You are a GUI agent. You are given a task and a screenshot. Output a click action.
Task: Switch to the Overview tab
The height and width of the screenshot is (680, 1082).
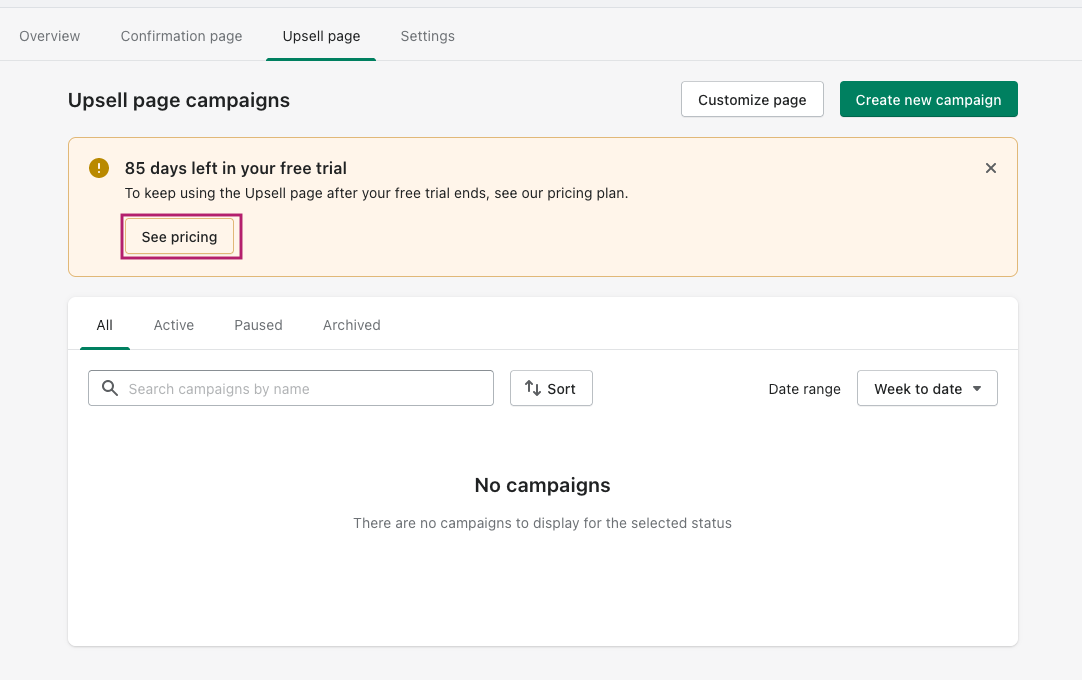click(x=50, y=36)
